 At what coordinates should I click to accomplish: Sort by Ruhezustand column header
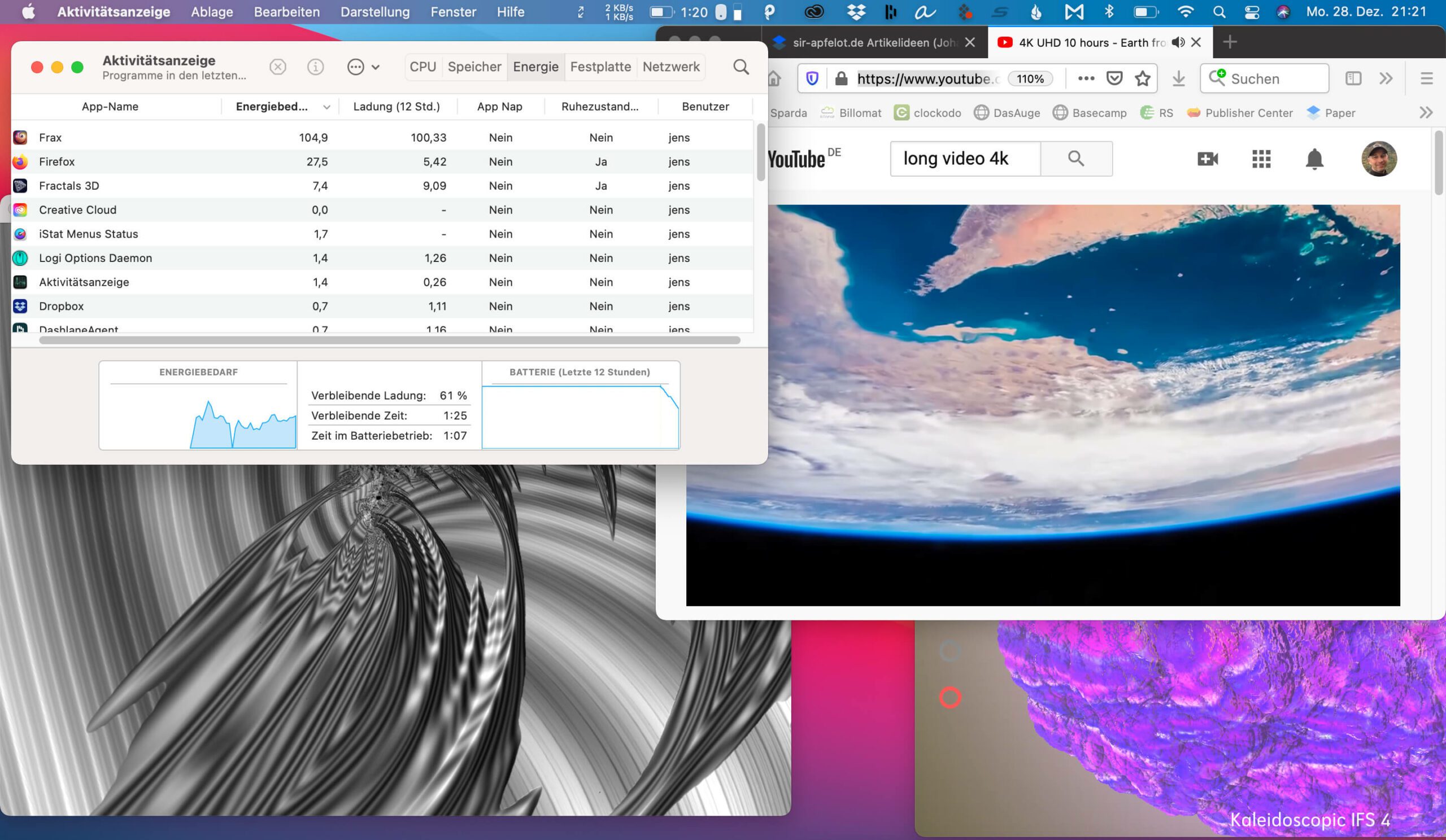tap(600, 107)
